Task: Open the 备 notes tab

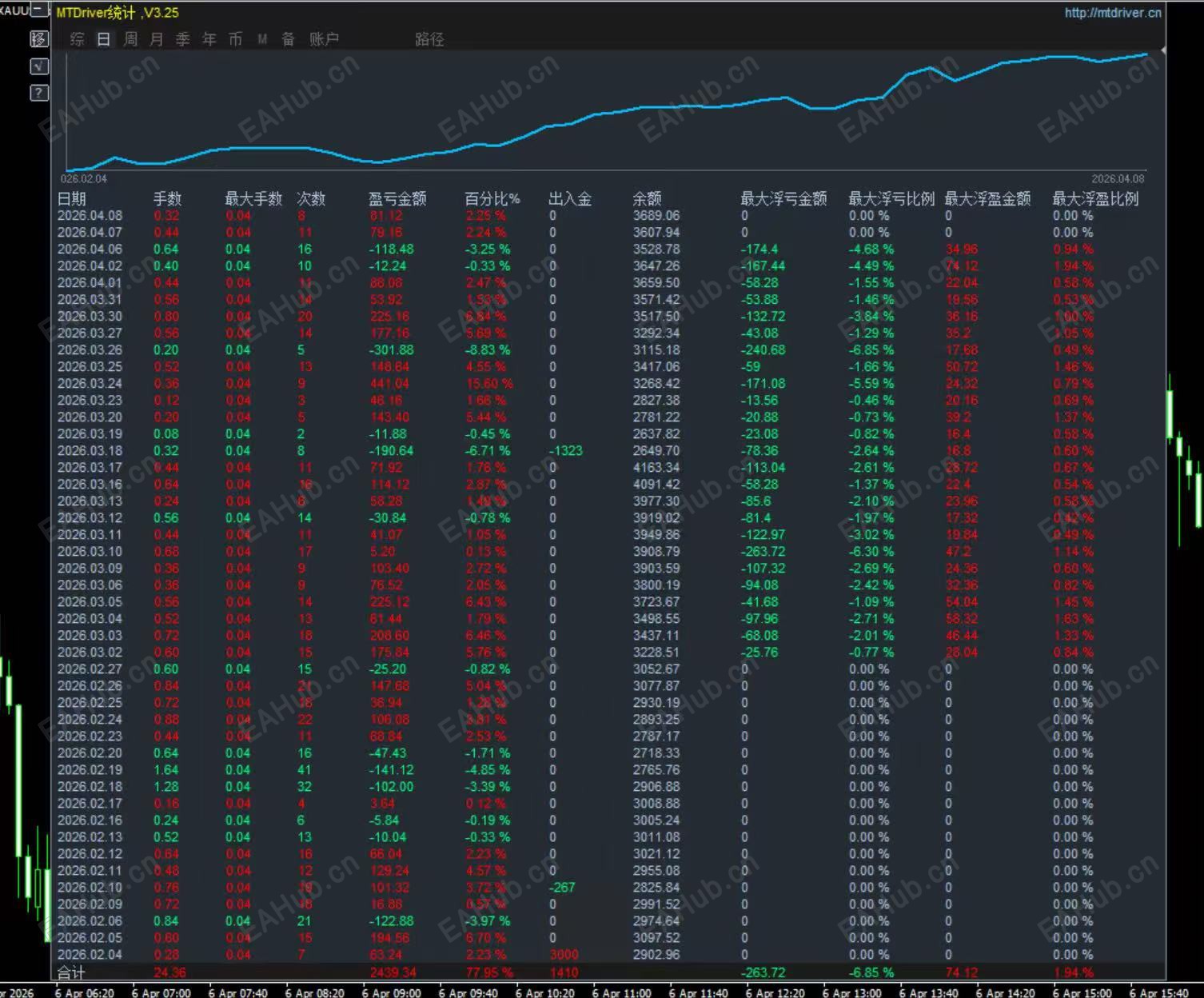Action: pyautogui.click(x=289, y=39)
